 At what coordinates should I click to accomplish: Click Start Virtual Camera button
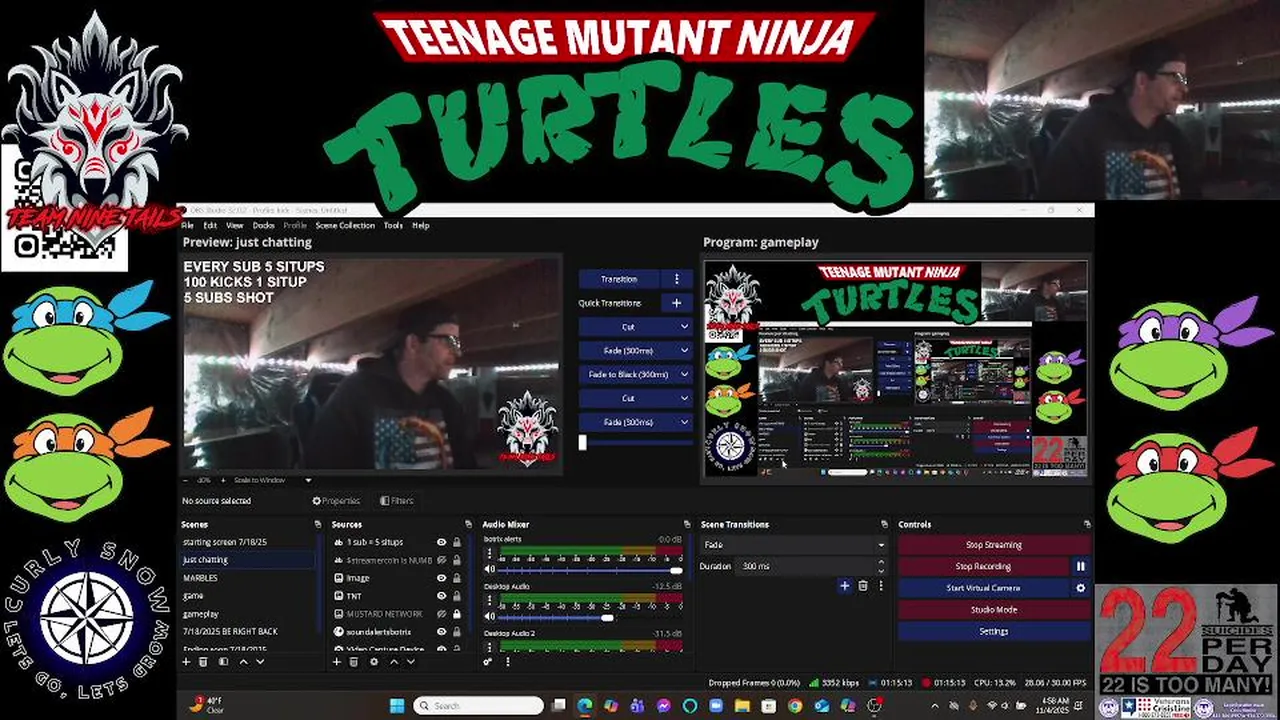pyautogui.click(x=983, y=588)
